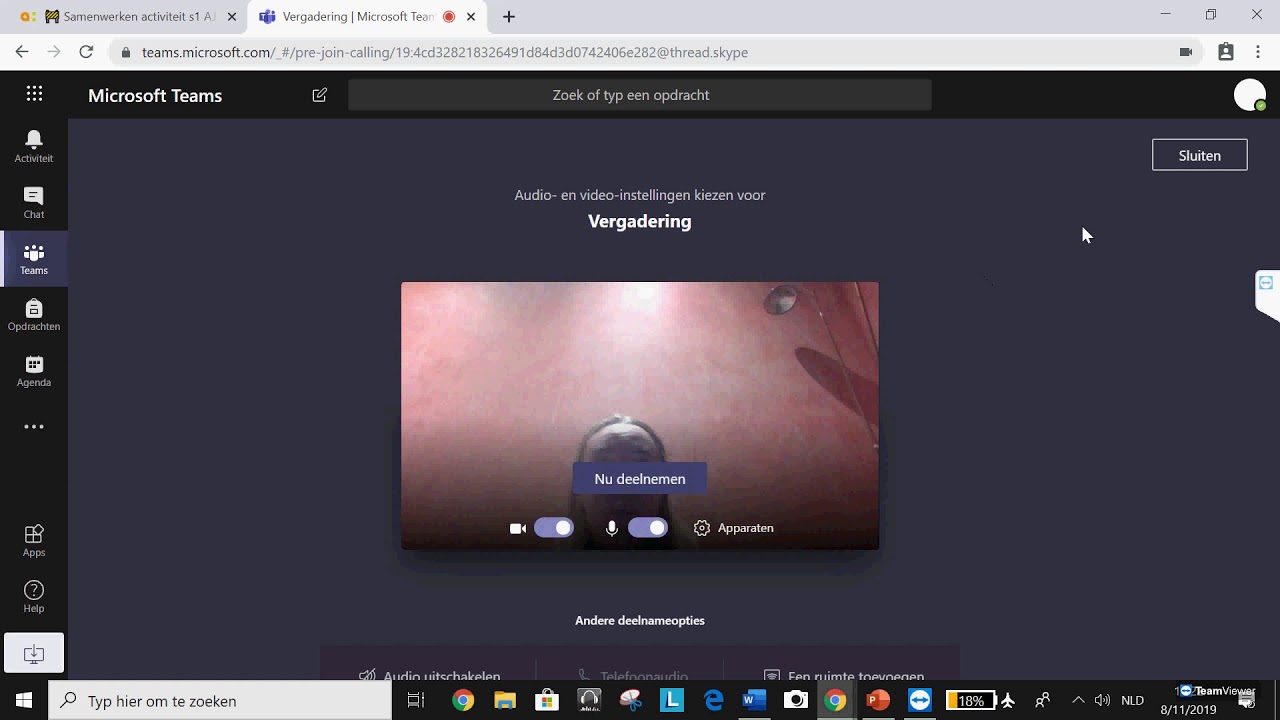Click the download desktop app icon
Screen dimensions: 1280x720
(x=34, y=654)
